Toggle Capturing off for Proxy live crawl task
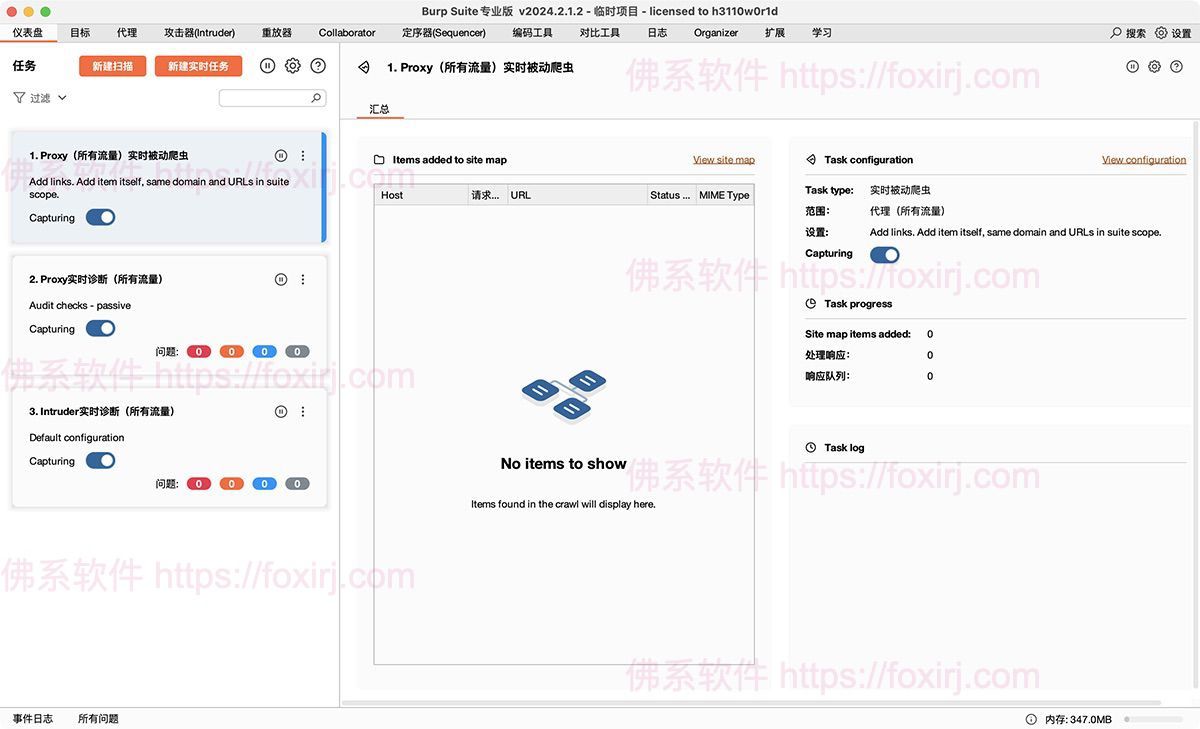 [100, 217]
